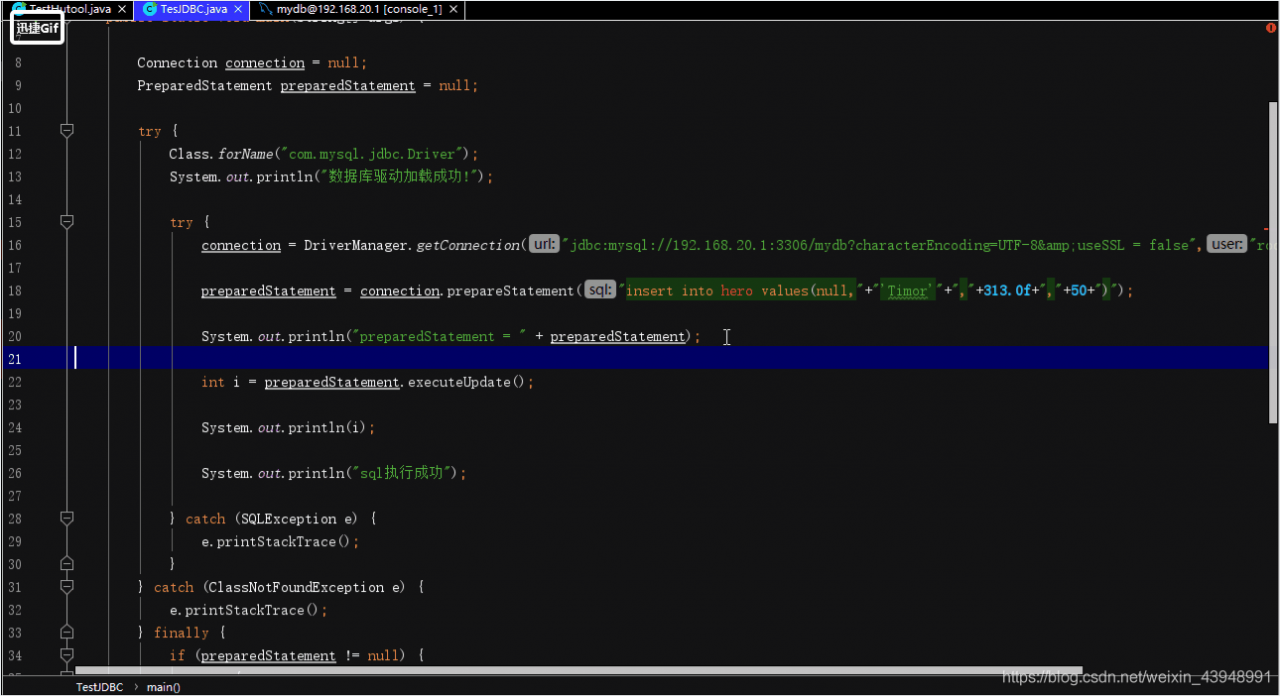Close the TestHutool.java tab
The width and height of the screenshot is (1280, 696).
(x=121, y=9)
